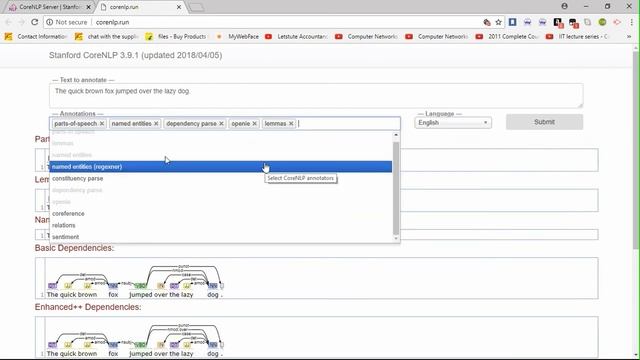Screen dimensions: 640x360
Task: Close the CoreNLP Server tab
Action: [88, 7]
